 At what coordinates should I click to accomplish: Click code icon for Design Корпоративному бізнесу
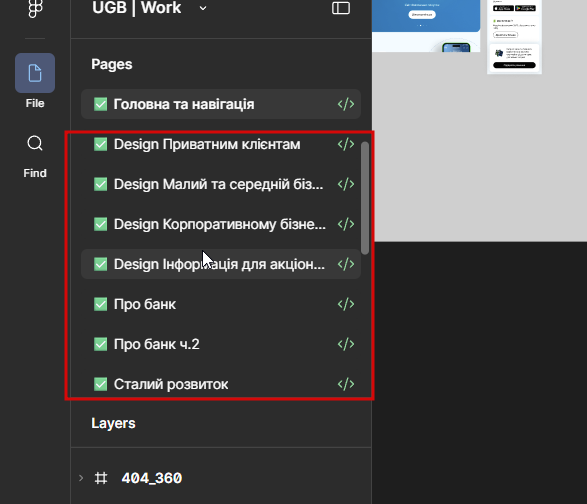tap(346, 224)
